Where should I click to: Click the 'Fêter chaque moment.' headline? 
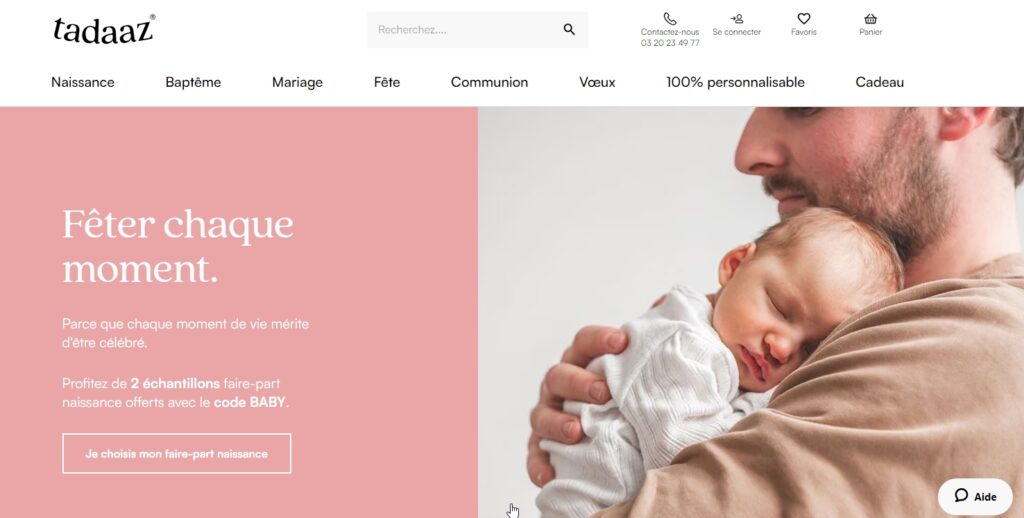pyautogui.click(x=178, y=246)
